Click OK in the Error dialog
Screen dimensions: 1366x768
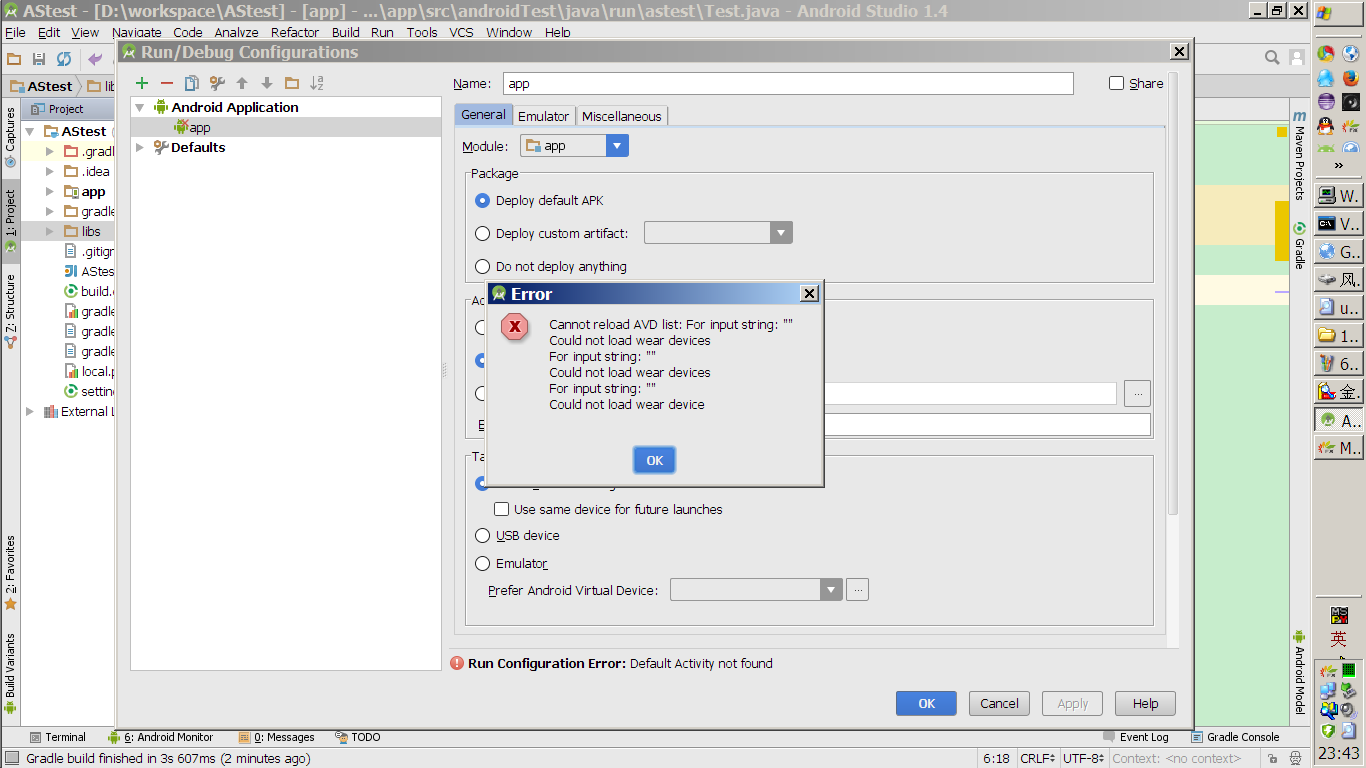(654, 460)
